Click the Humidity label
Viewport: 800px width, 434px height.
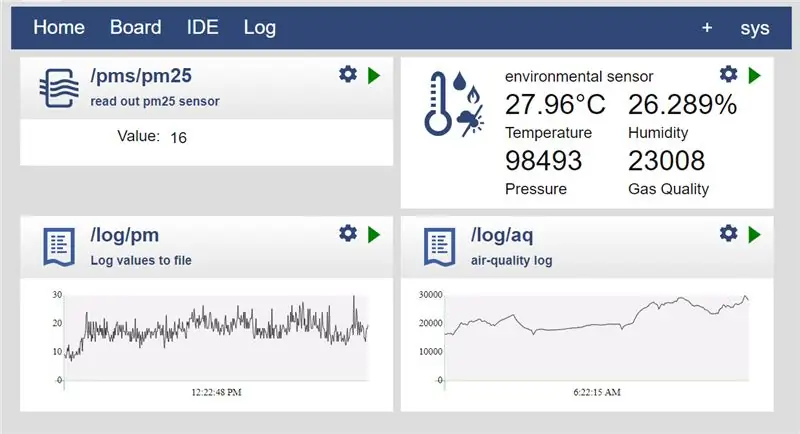(658, 133)
